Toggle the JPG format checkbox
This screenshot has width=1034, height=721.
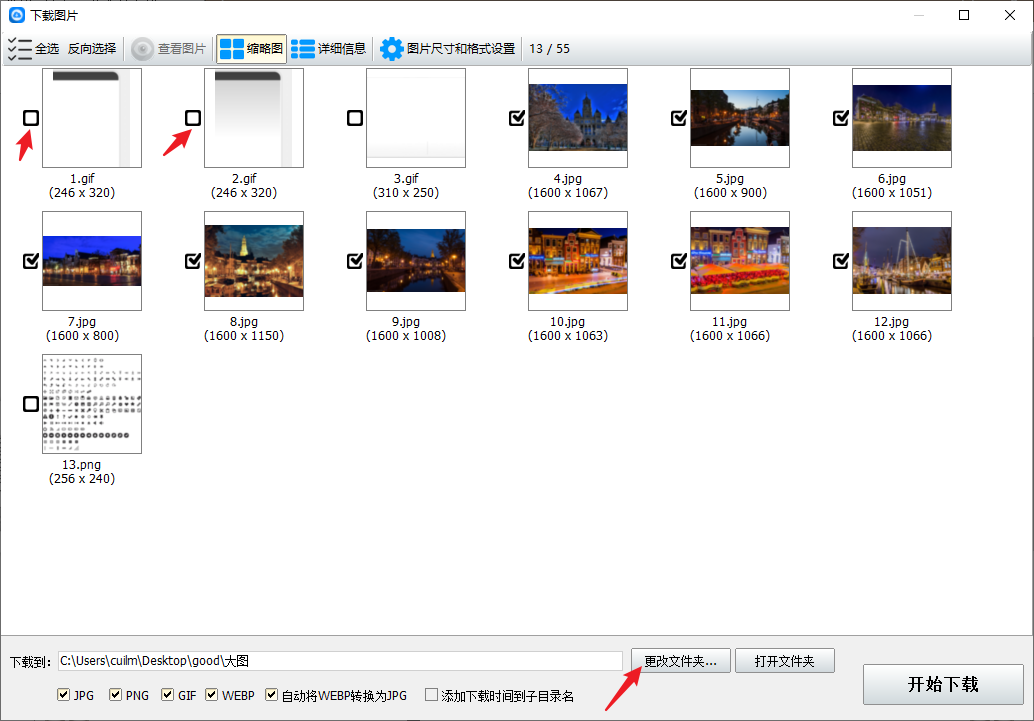64,695
